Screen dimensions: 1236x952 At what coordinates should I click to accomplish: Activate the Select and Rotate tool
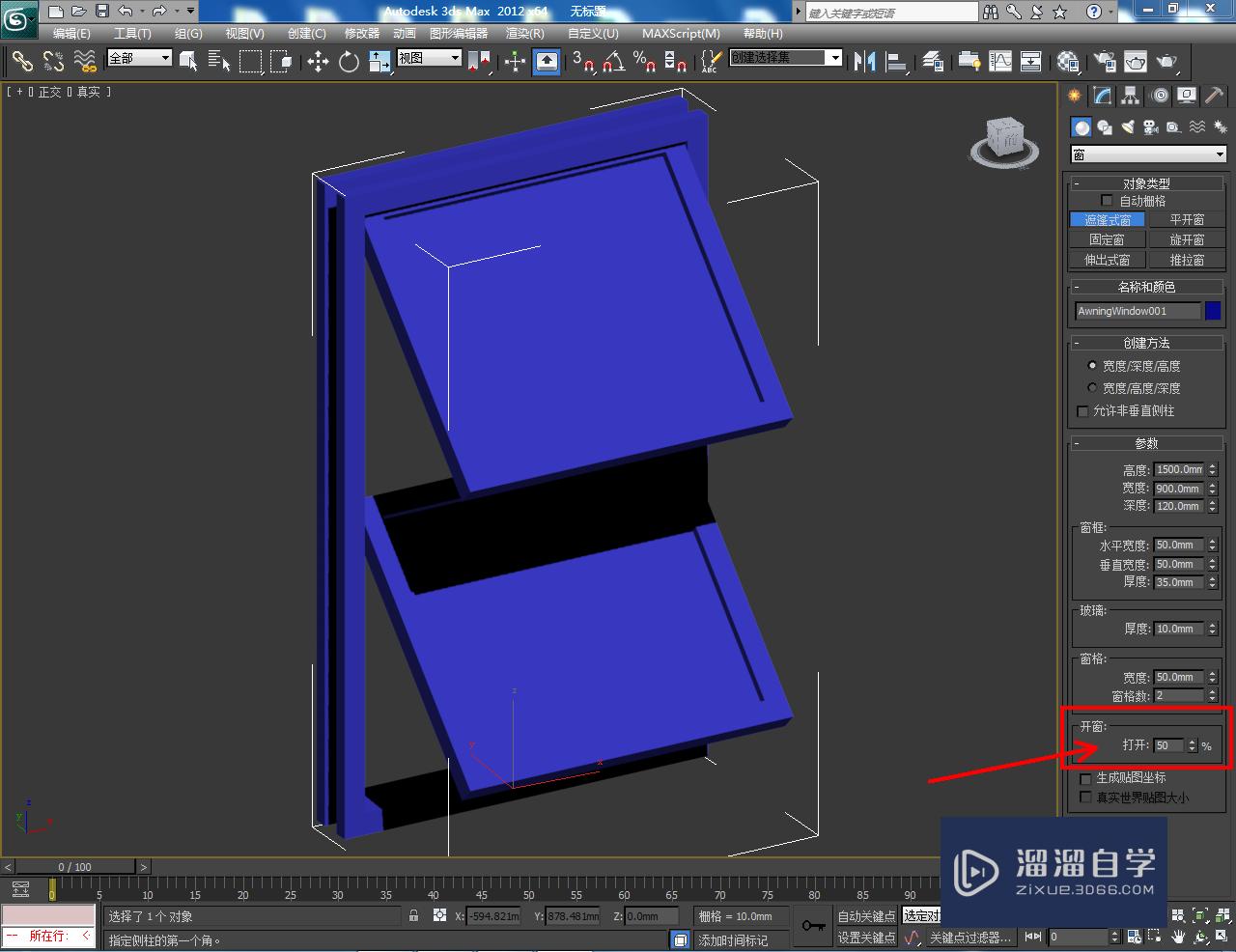(x=349, y=62)
